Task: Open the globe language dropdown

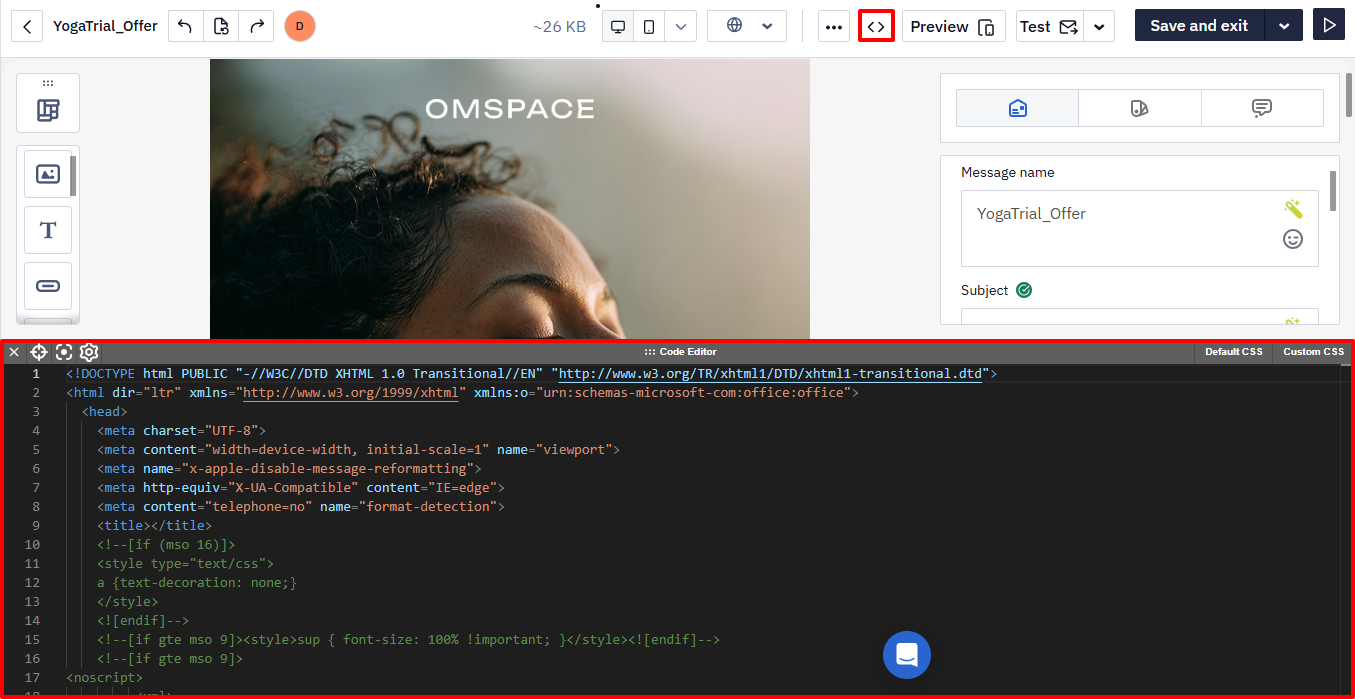Action: 747,26
